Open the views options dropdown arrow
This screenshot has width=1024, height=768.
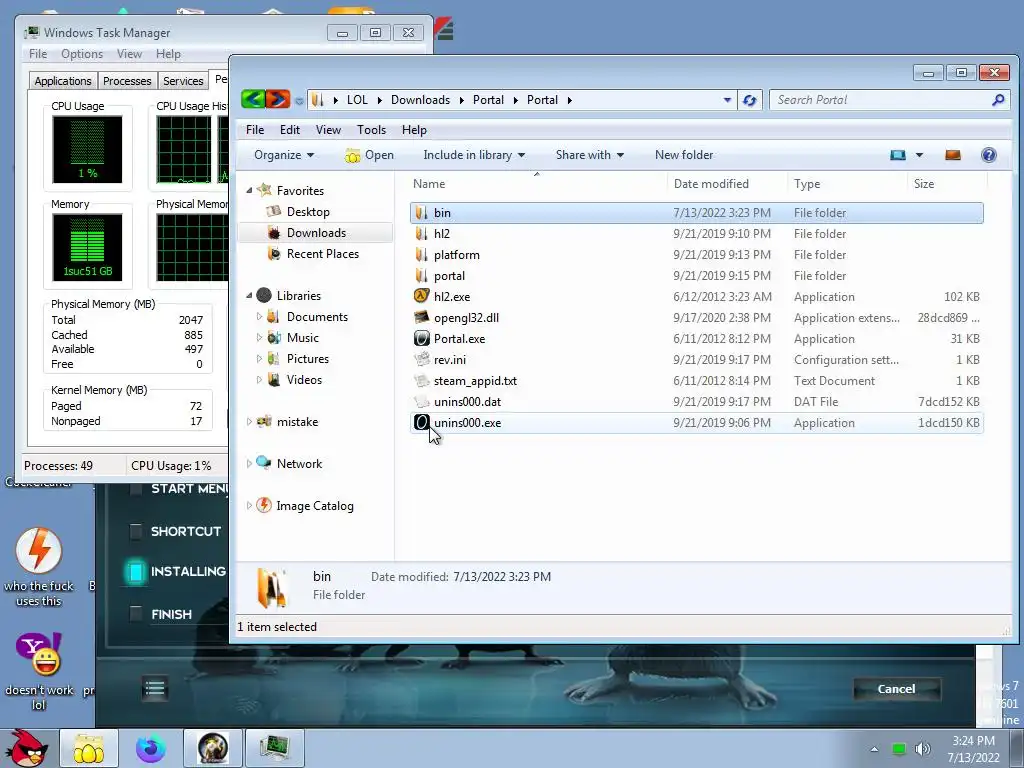tap(920, 155)
